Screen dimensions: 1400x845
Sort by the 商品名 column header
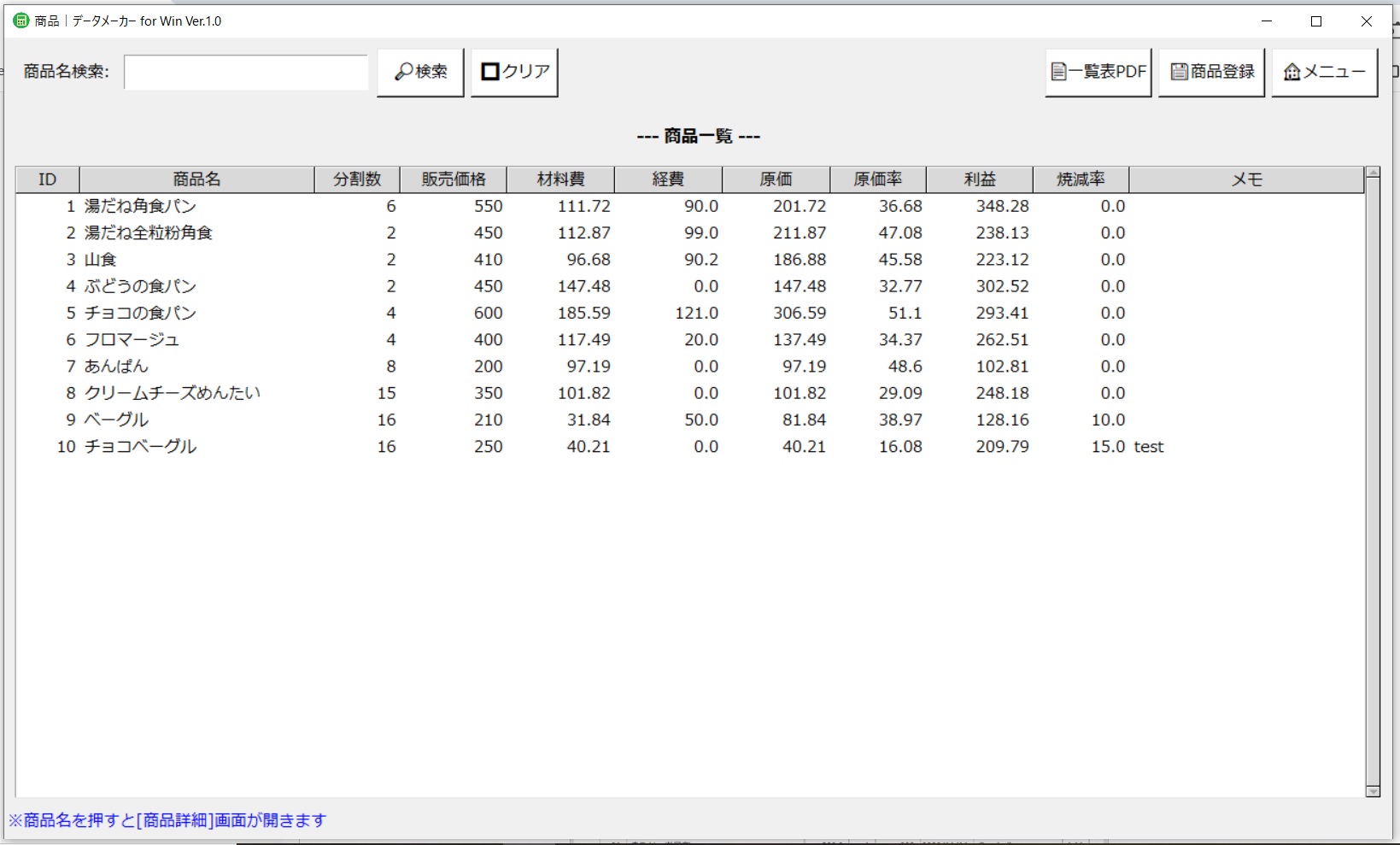point(197,179)
